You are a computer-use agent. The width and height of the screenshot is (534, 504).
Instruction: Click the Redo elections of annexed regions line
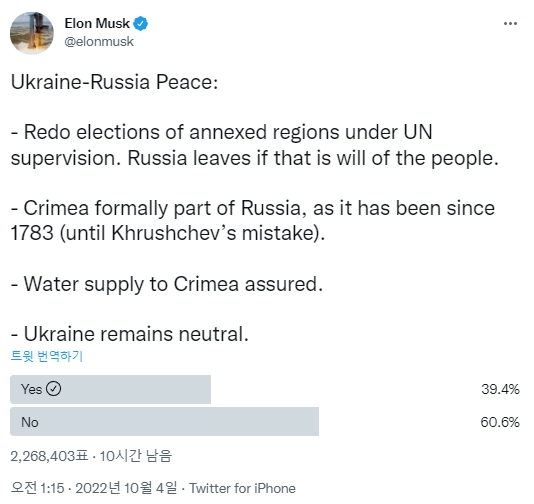[x=255, y=145]
